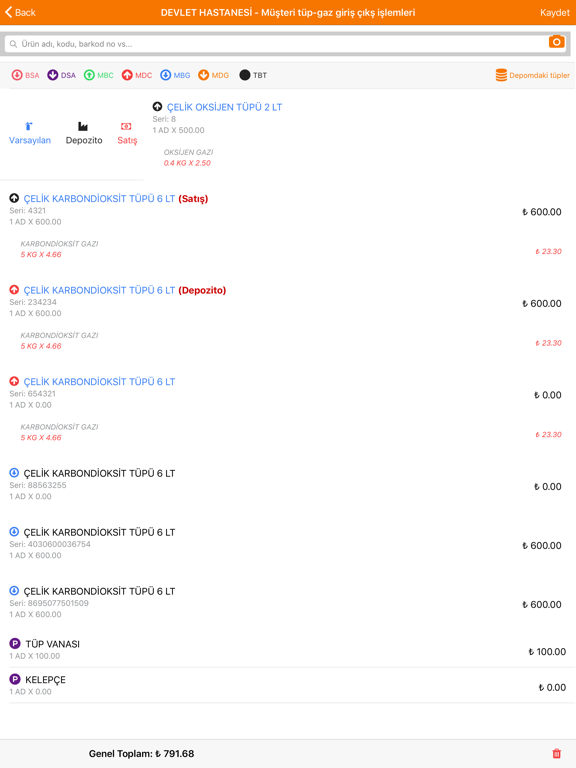Open the KARBONDİOKSİT TÜPÜ (Satış) item
The width and height of the screenshot is (576, 768).
116,198
